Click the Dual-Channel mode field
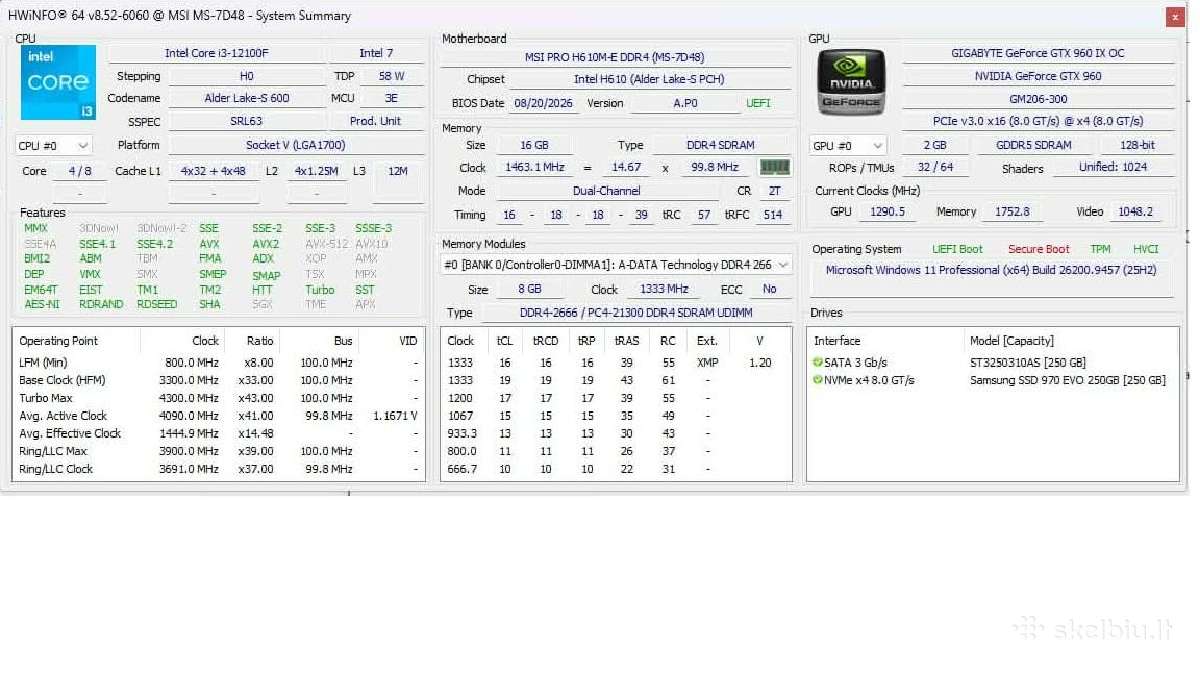1200x675 pixels. click(x=607, y=191)
